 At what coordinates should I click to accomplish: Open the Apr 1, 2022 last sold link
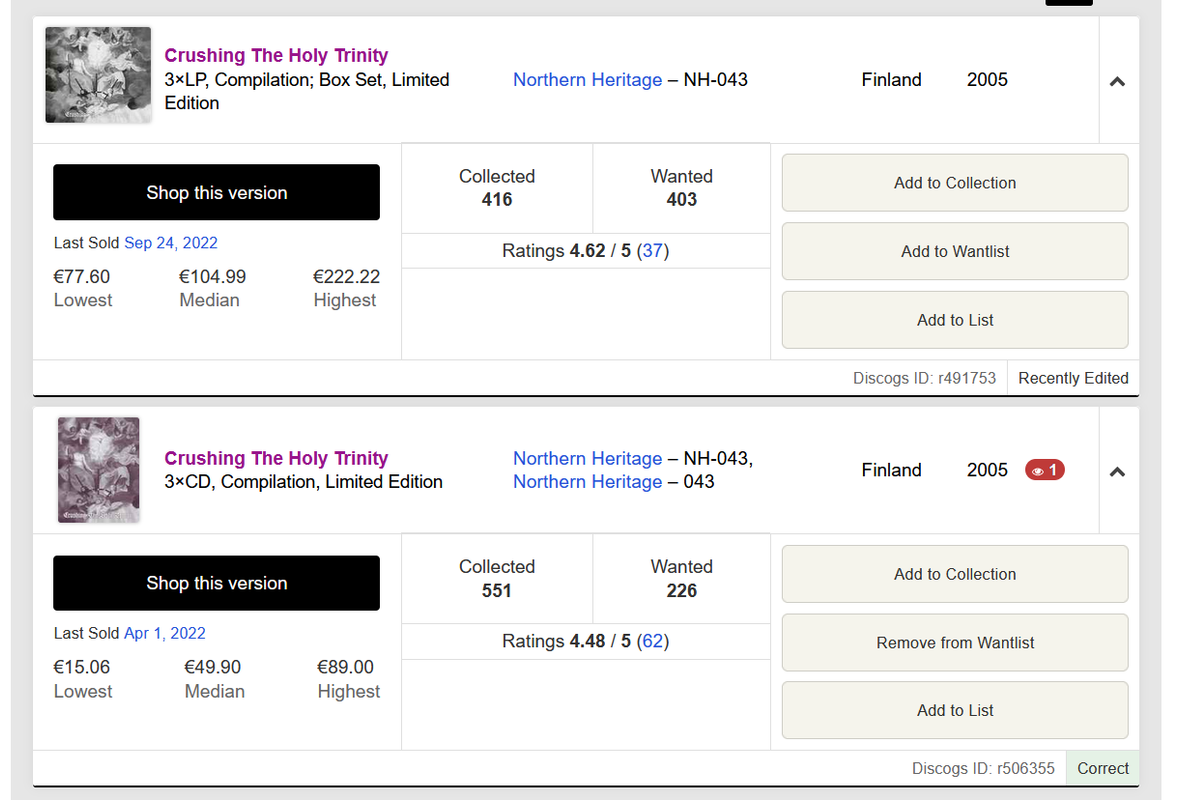point(164,633)
